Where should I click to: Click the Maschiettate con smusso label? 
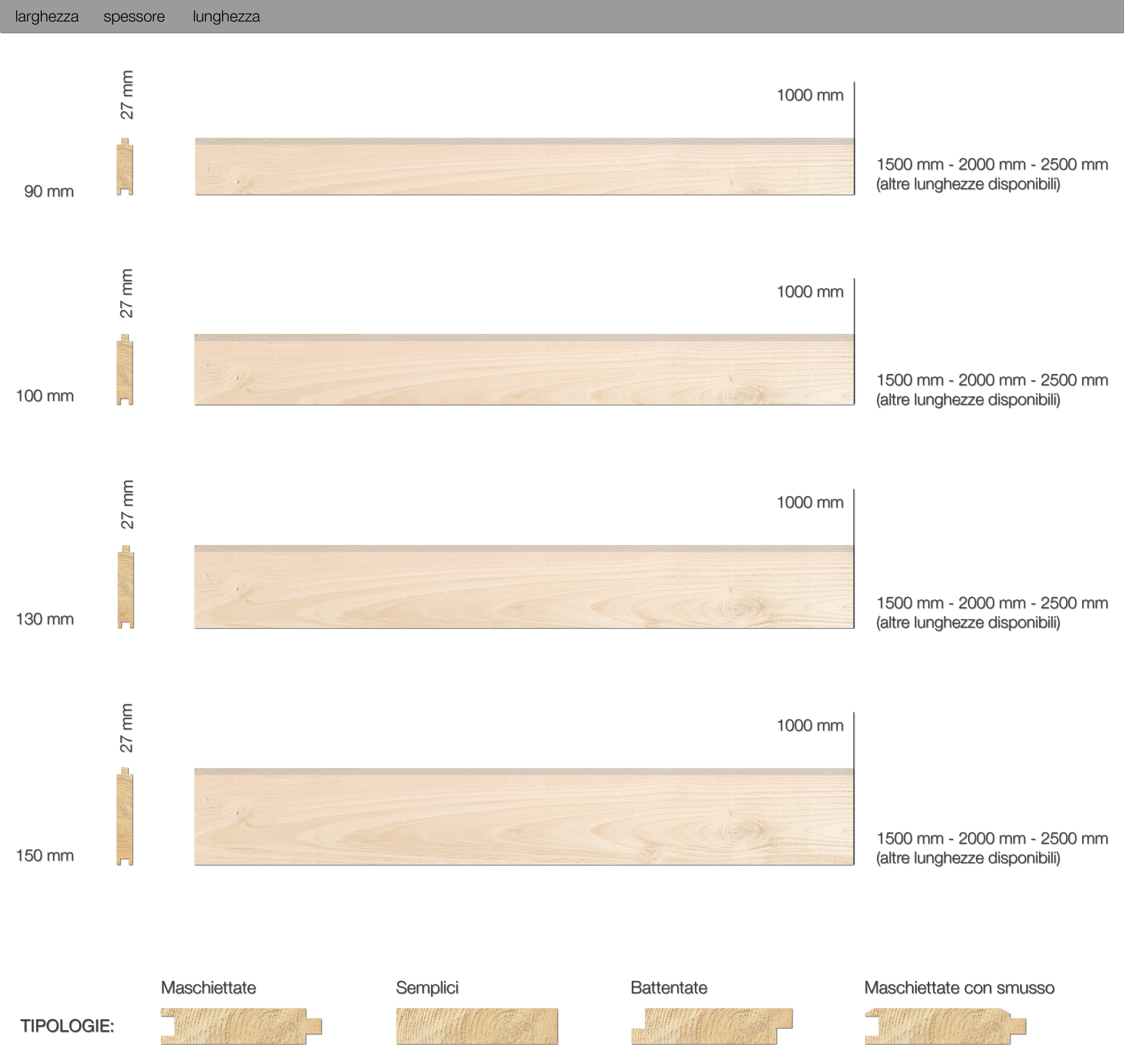[x=959, y=987]
